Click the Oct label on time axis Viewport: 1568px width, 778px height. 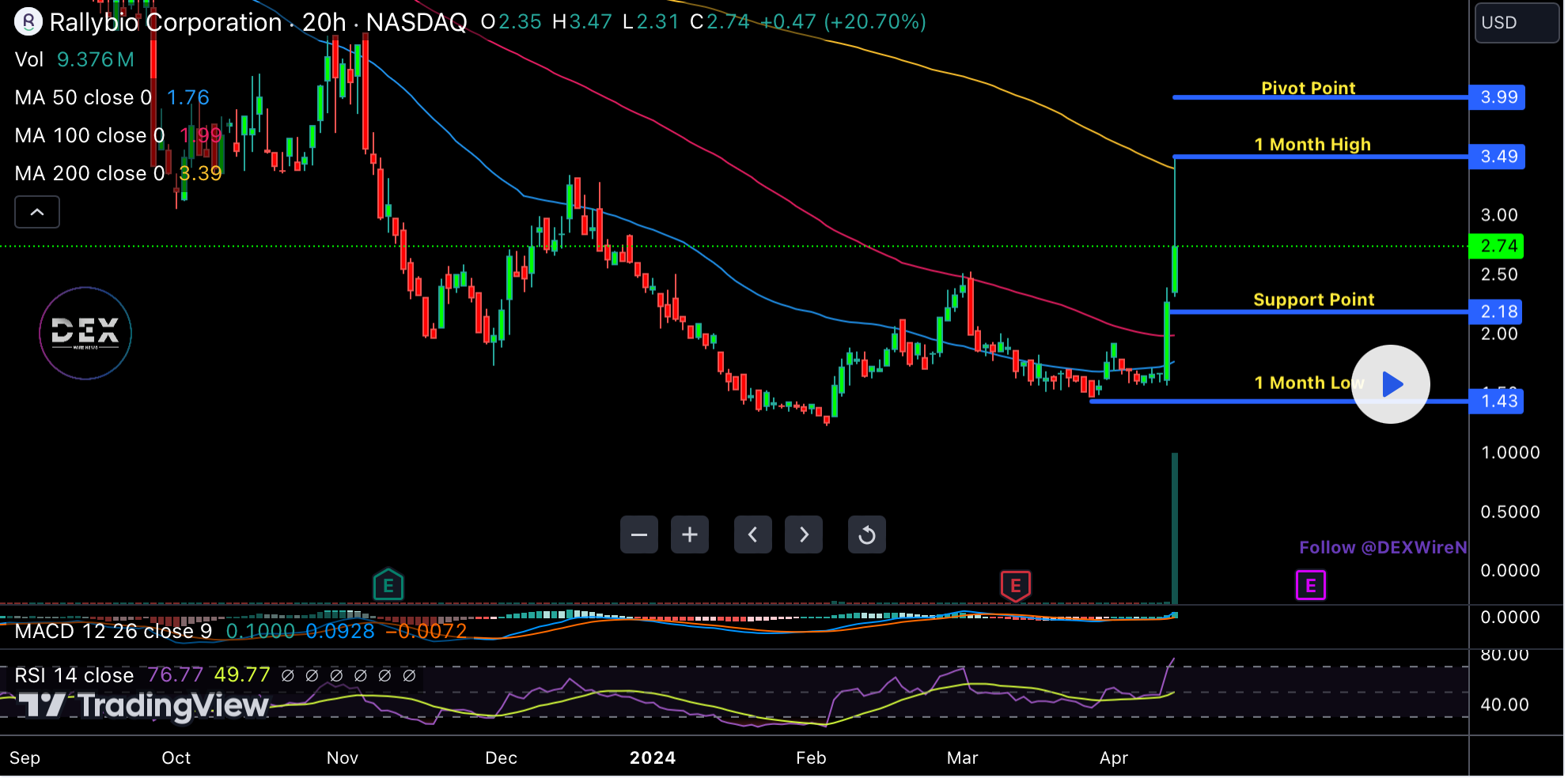[x=176, y=758]
